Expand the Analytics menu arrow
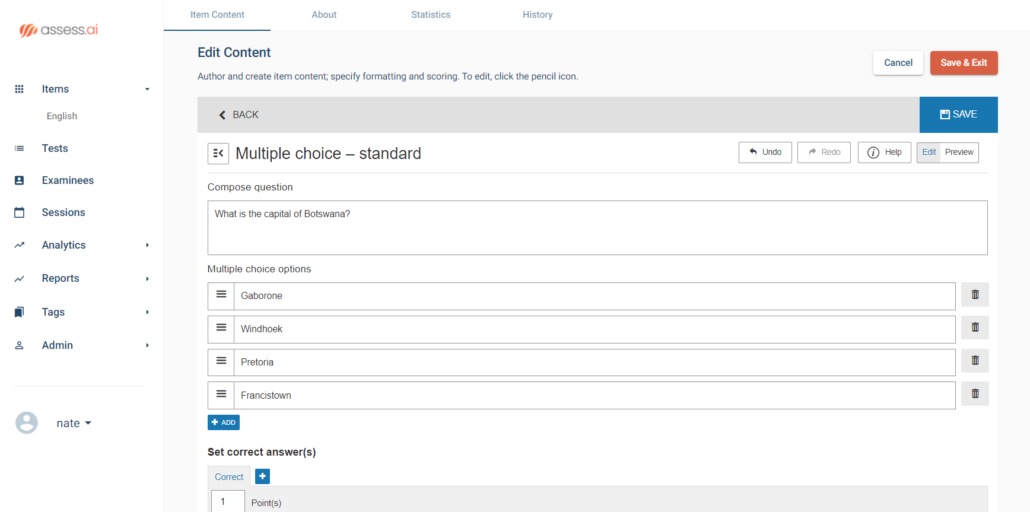1030x512 pixels. point(147,245)
